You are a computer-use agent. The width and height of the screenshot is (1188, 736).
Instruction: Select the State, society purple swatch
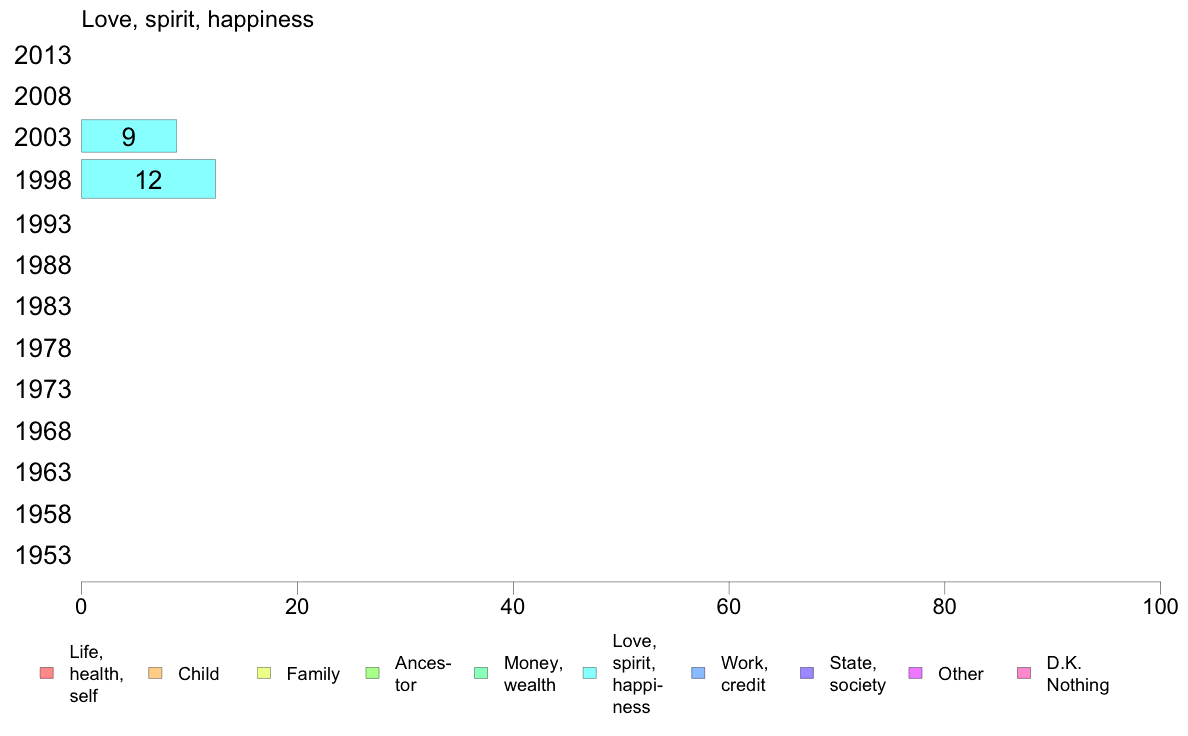(x=807, y=673)
